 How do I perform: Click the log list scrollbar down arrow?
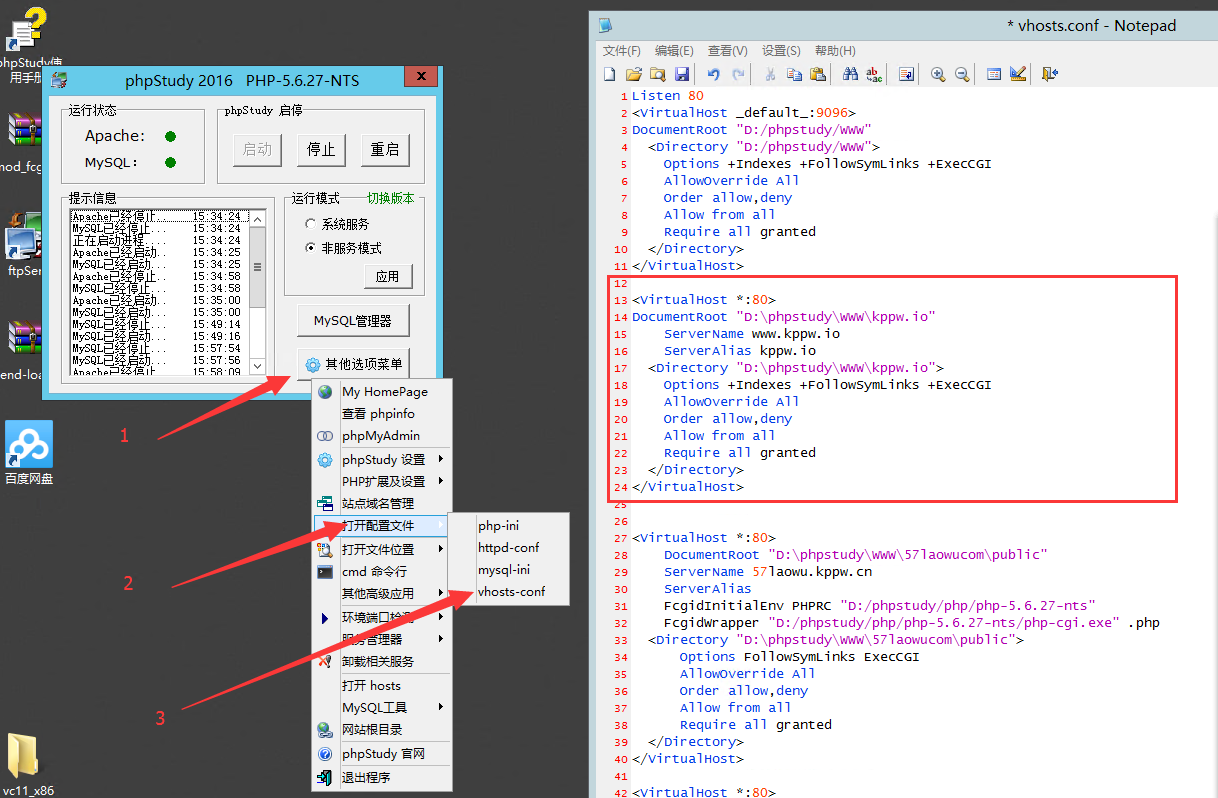(x=258, y=367)
